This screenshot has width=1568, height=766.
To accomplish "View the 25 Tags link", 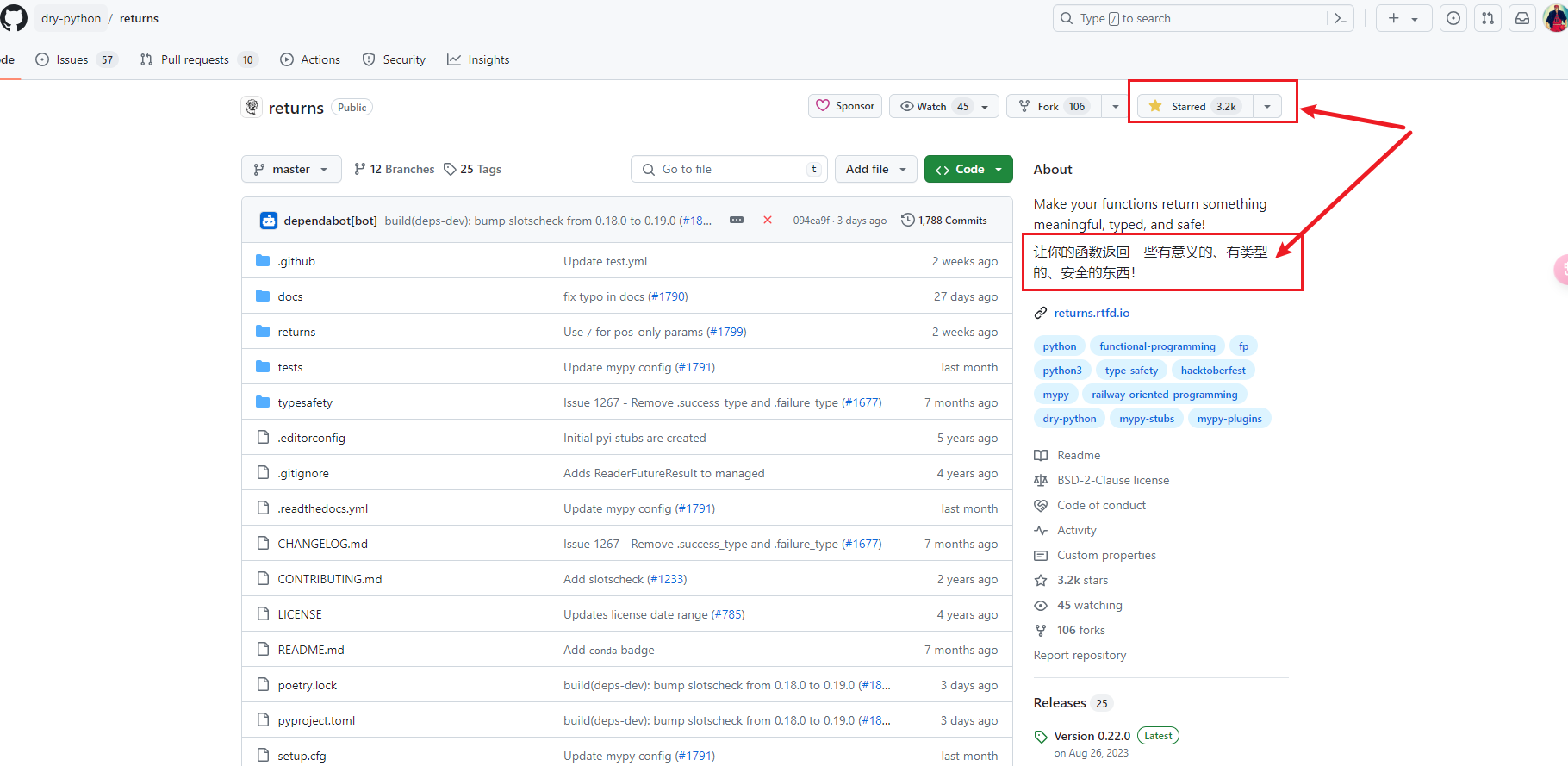I will (472, 169).
